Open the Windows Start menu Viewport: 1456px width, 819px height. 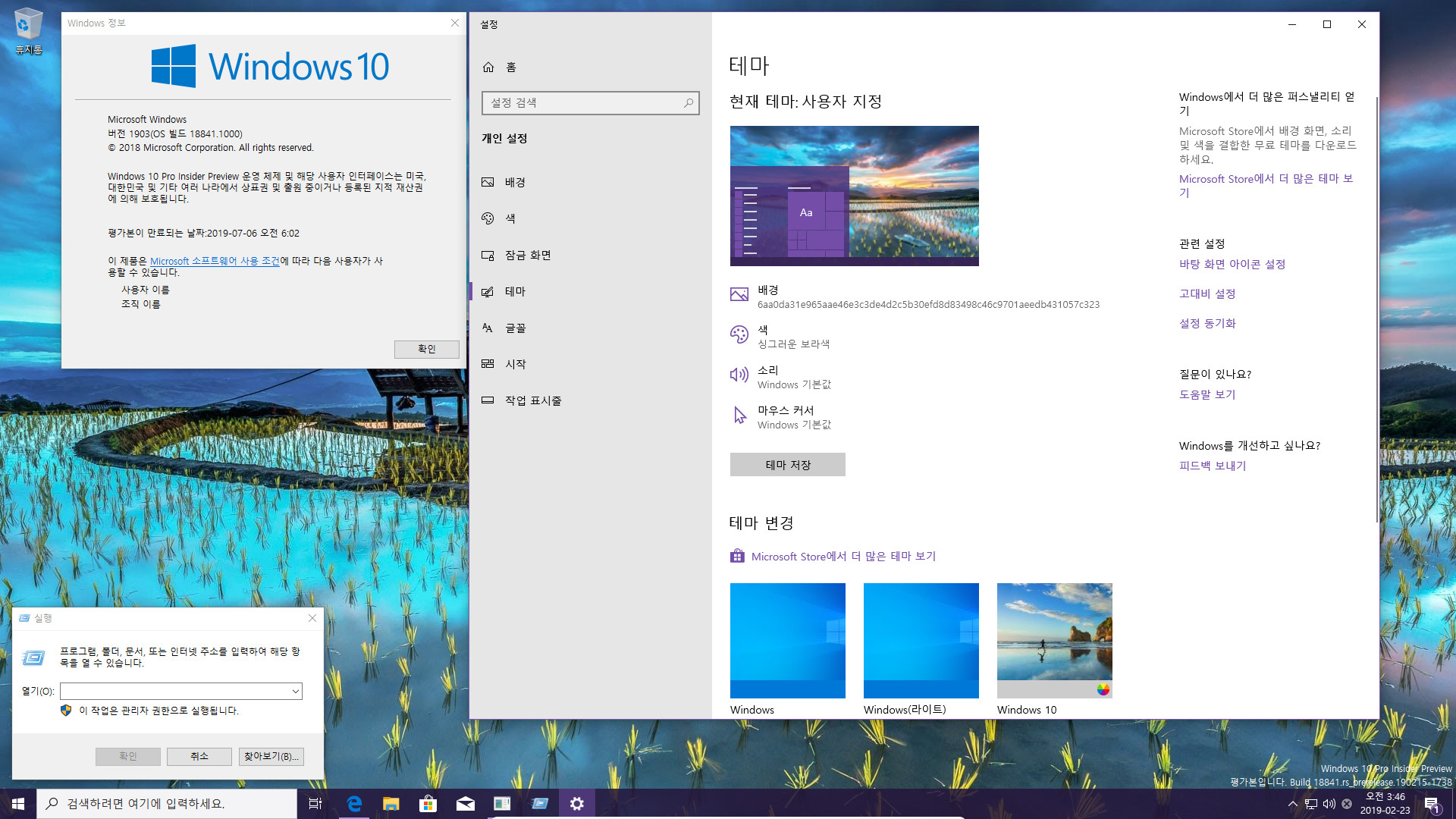18,804
